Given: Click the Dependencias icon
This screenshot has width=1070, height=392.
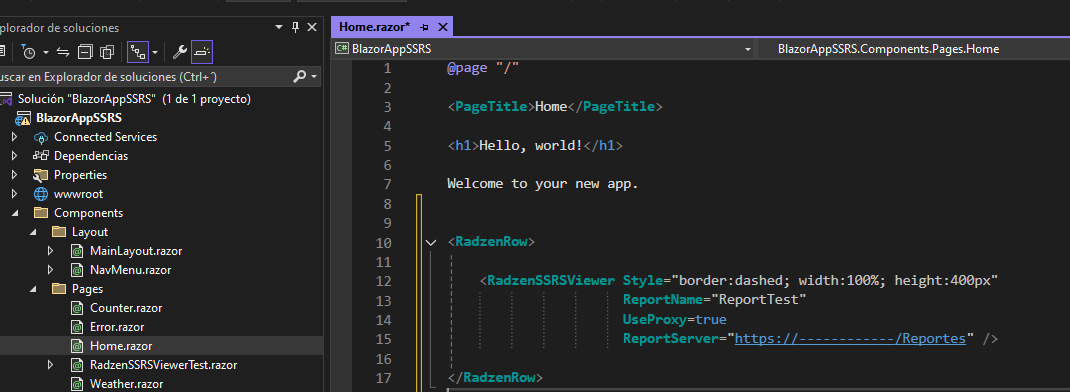Looking at the screenshot, I should click(41, 156).
